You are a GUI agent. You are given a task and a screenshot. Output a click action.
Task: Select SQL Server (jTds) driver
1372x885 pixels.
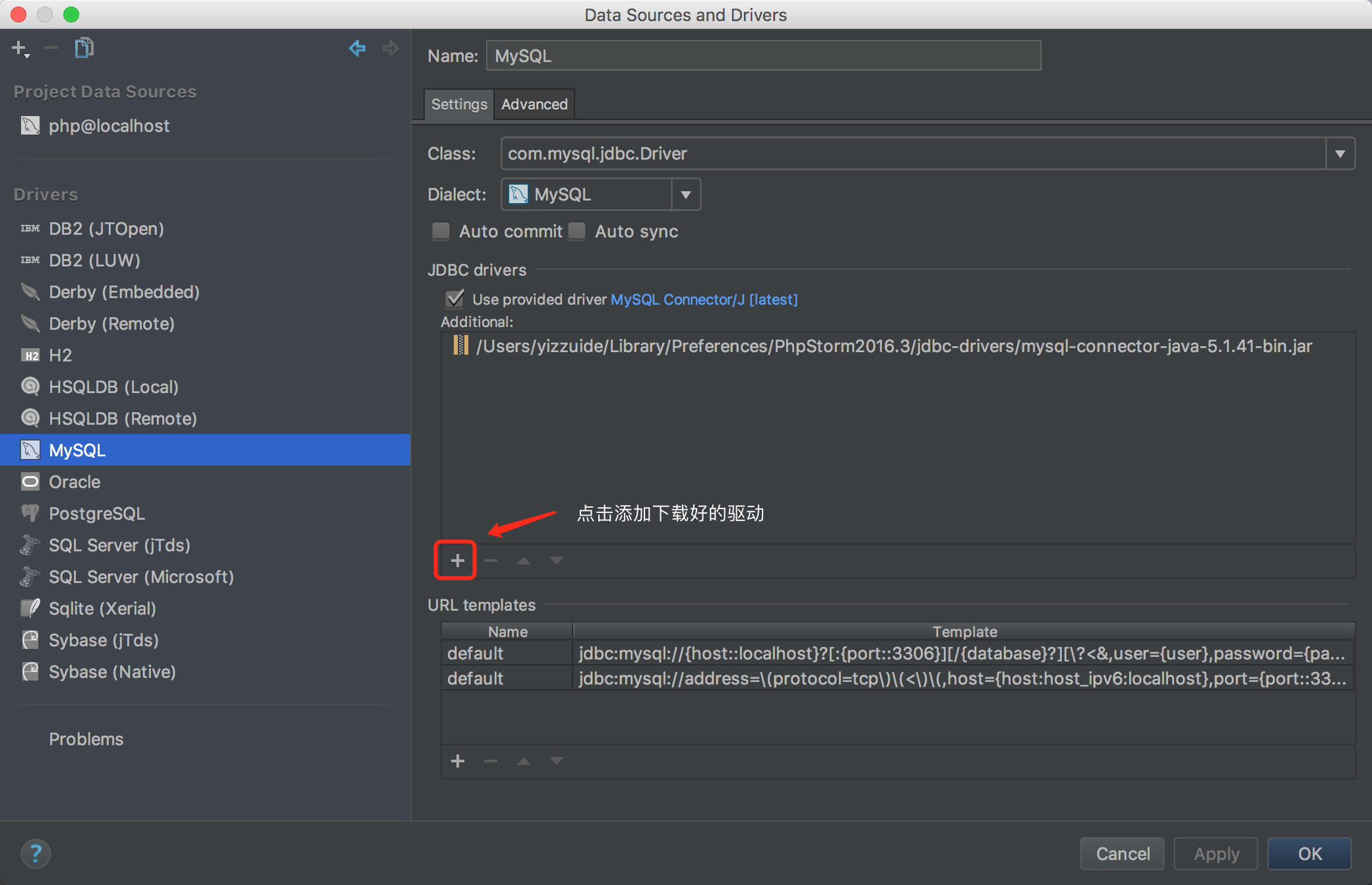coord(205,545)
